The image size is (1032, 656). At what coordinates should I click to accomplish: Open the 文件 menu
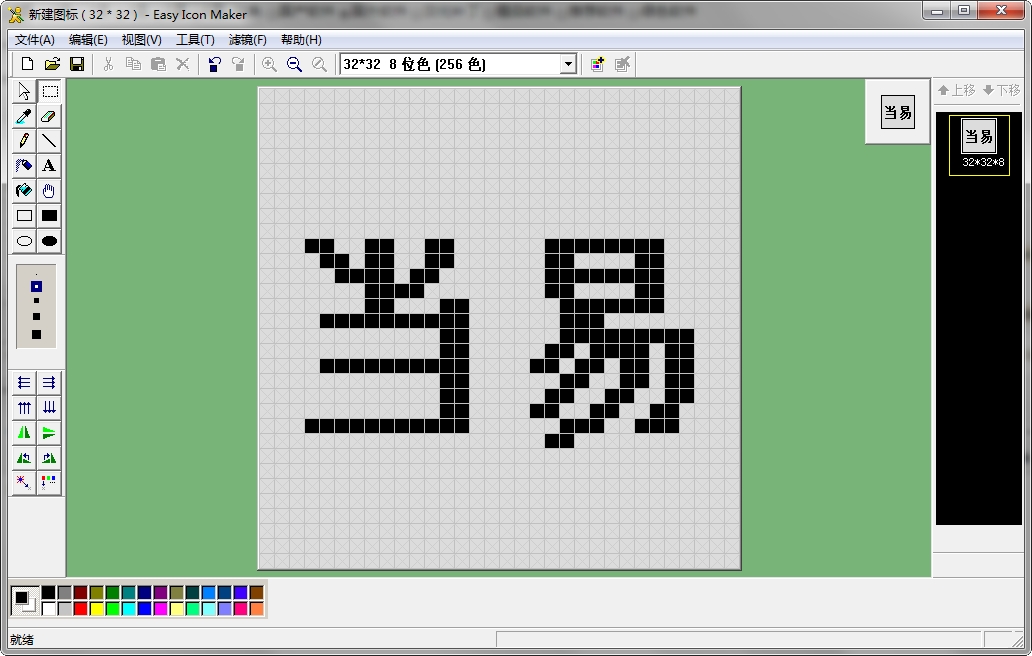(33, 39)
